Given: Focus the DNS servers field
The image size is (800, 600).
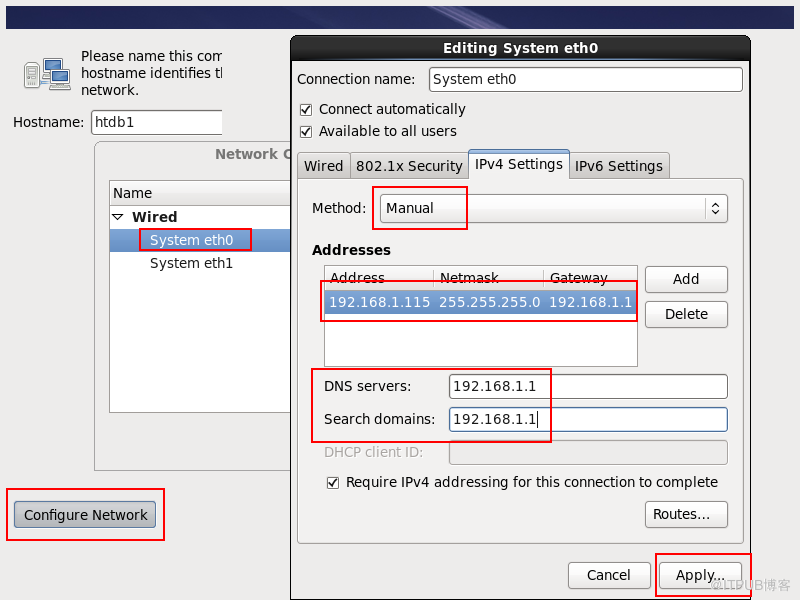Looking at the screenshot, I should 587,386.
